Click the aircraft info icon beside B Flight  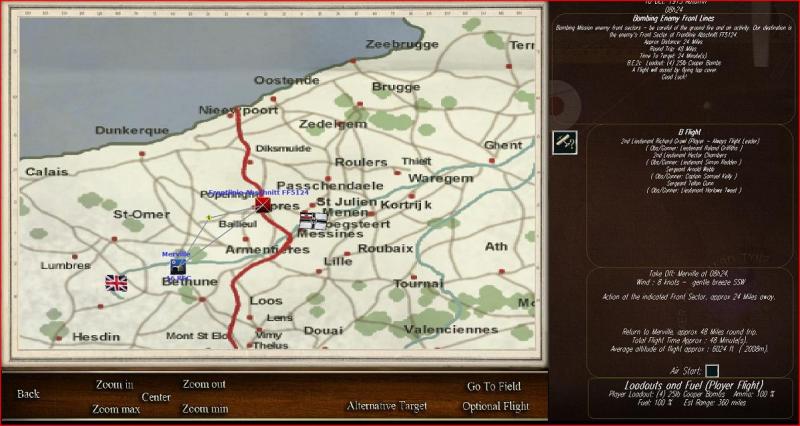[565, 142]
